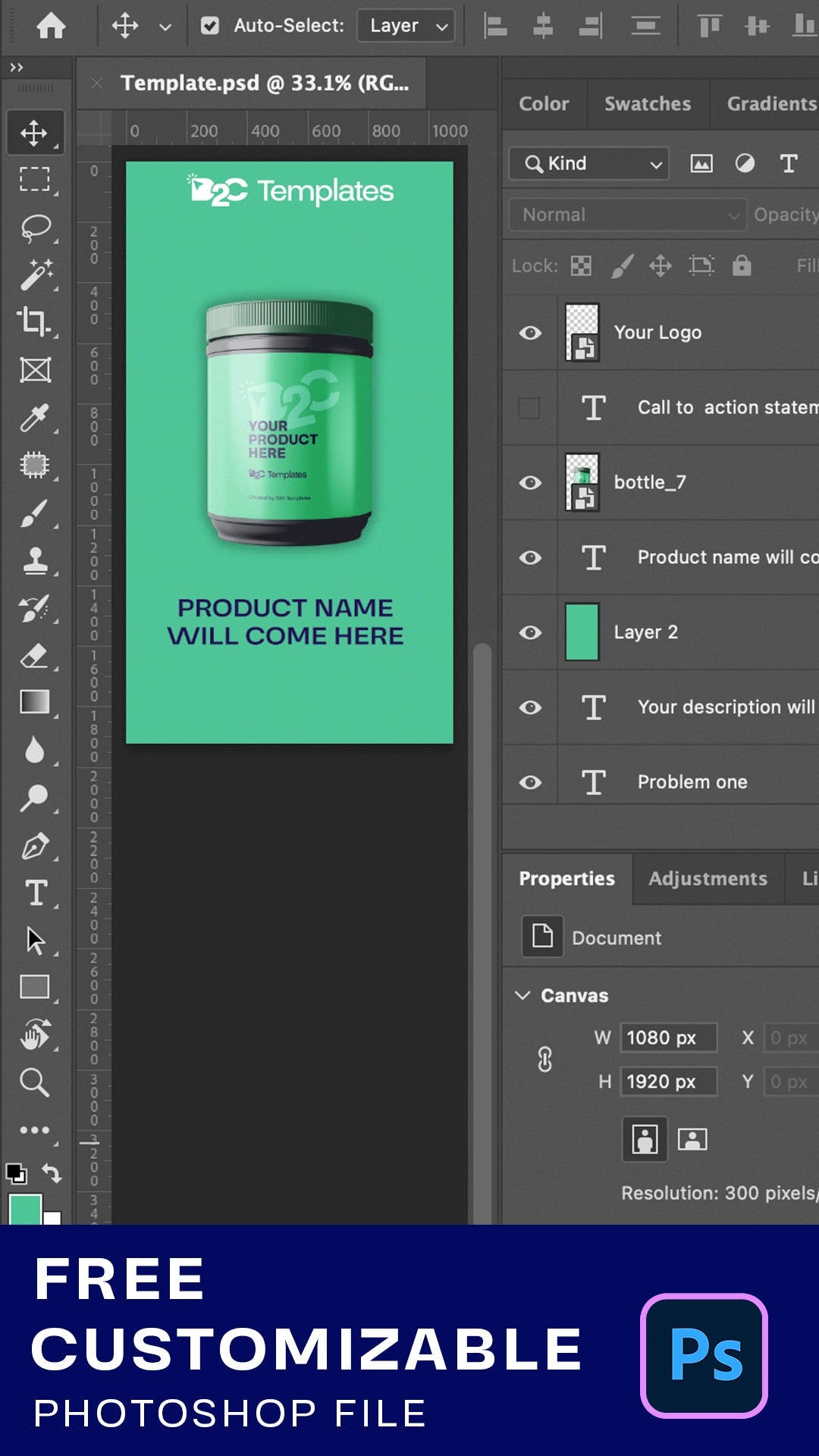Select the Pen tool
Screen dimensions: 819x1456
[x=34, y=846]
